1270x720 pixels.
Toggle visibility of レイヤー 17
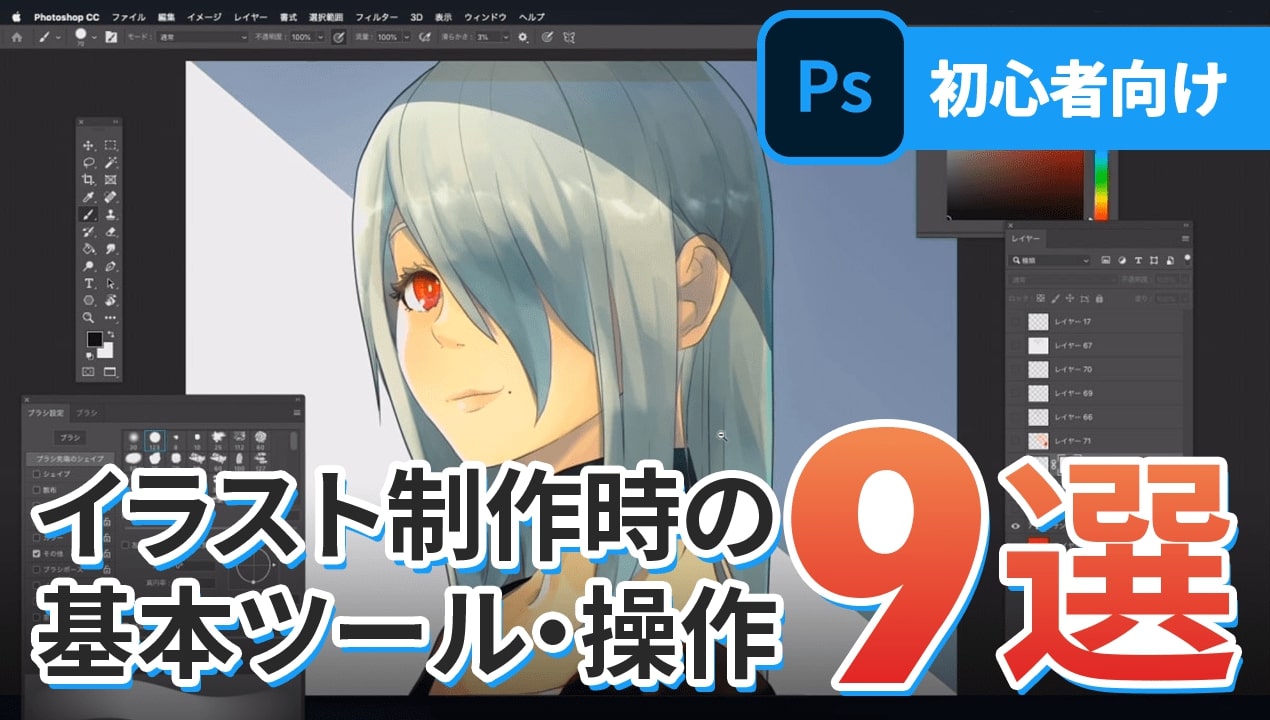click(1016, 322)
